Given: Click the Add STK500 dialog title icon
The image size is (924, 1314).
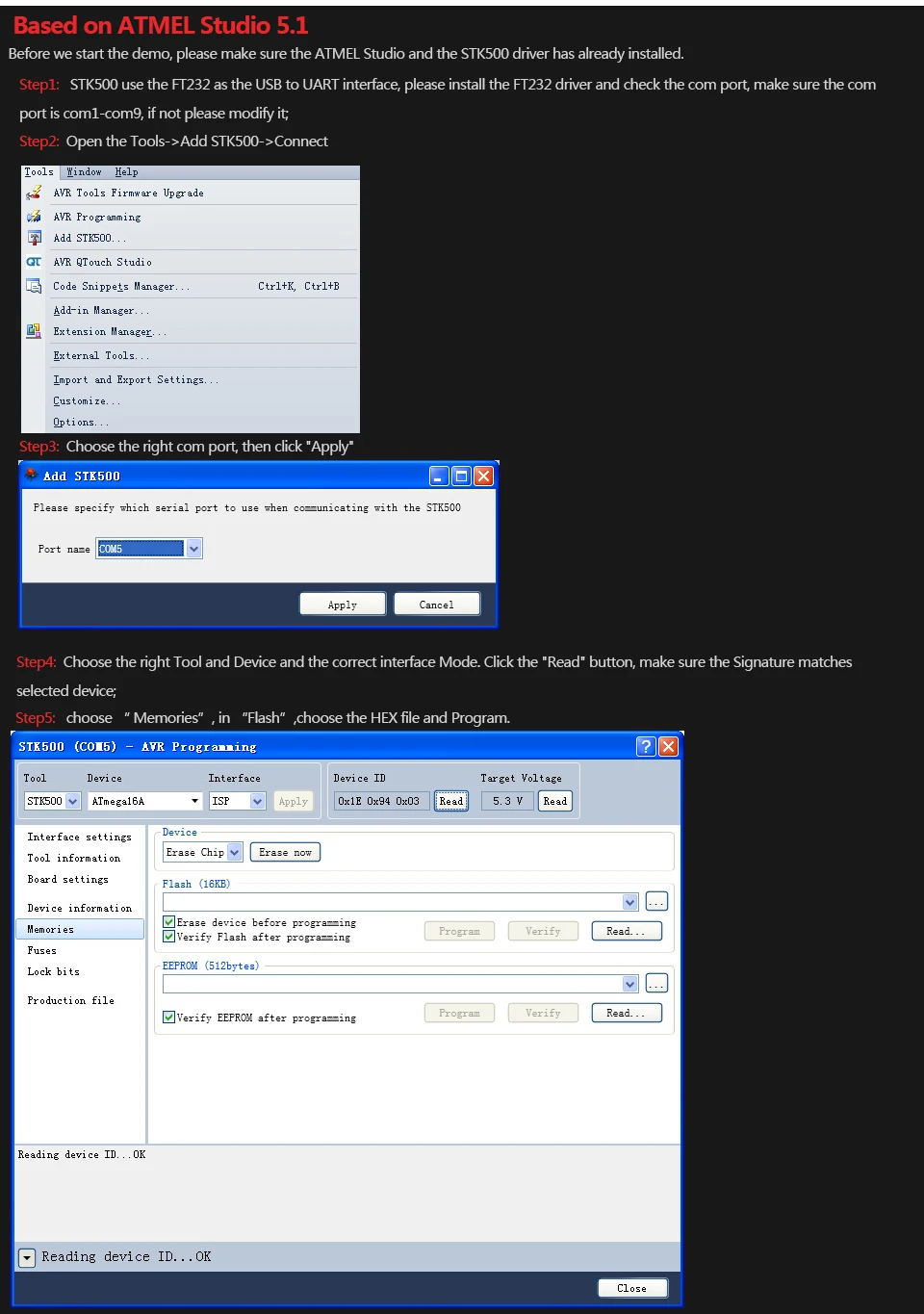Looking at the screenshot, I should (31, 476).
